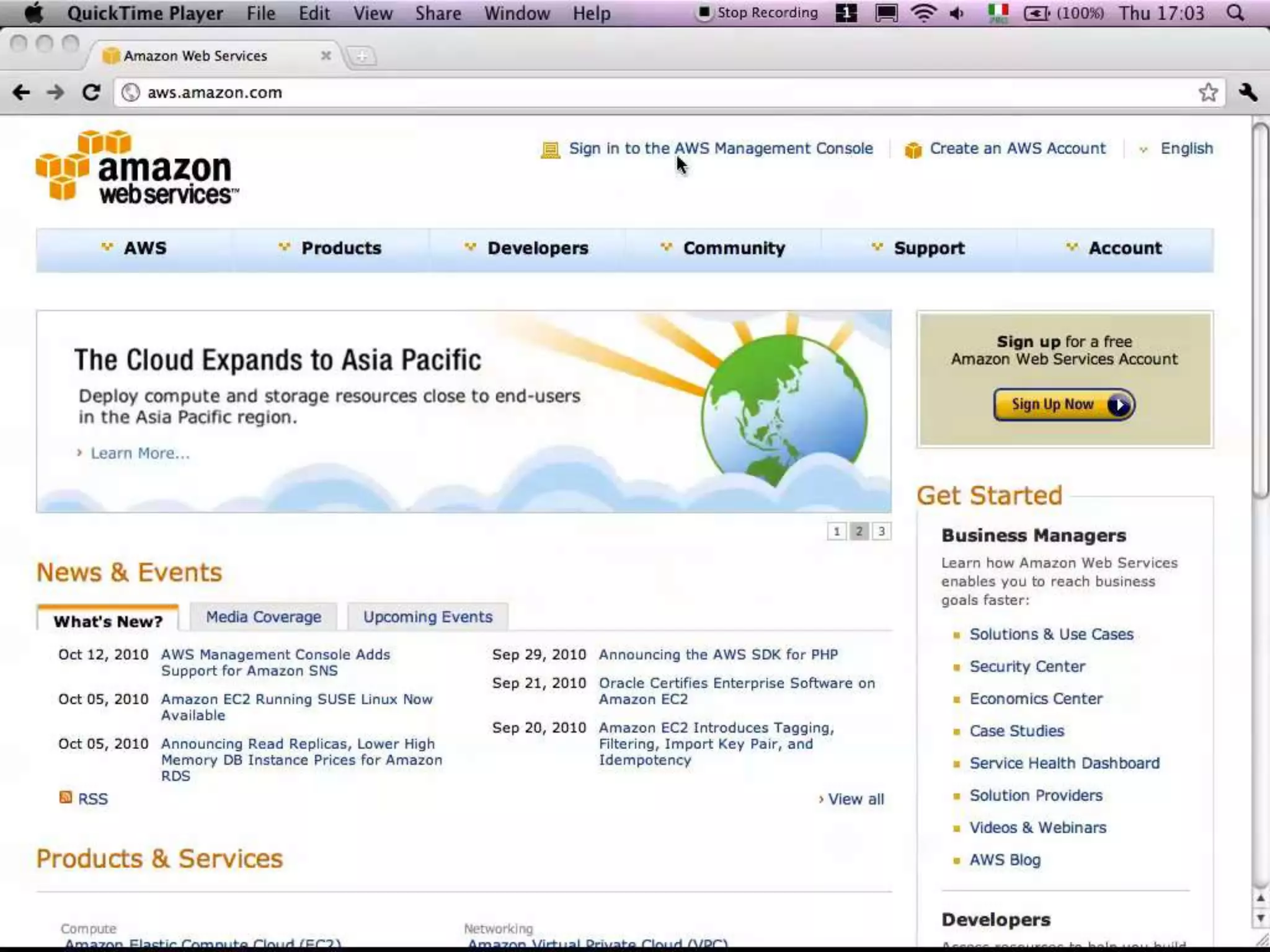Click the browser back arrow icon
This screenshot has height=952, width=1270.
coord(21,93)
